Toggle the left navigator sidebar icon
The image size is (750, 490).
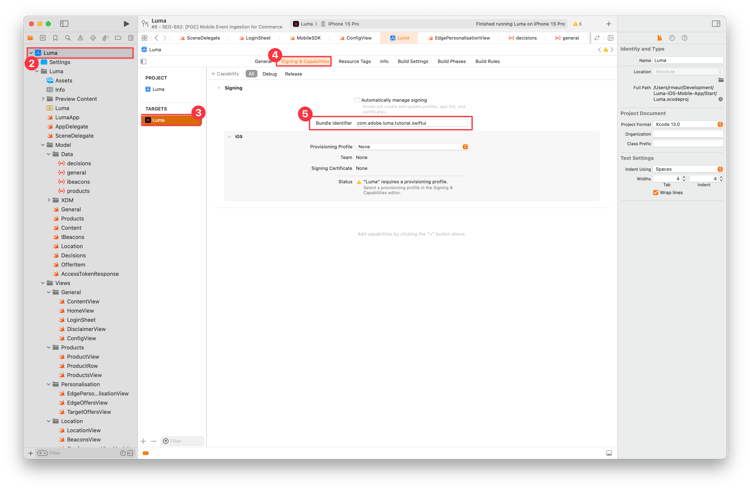(64, 23)
